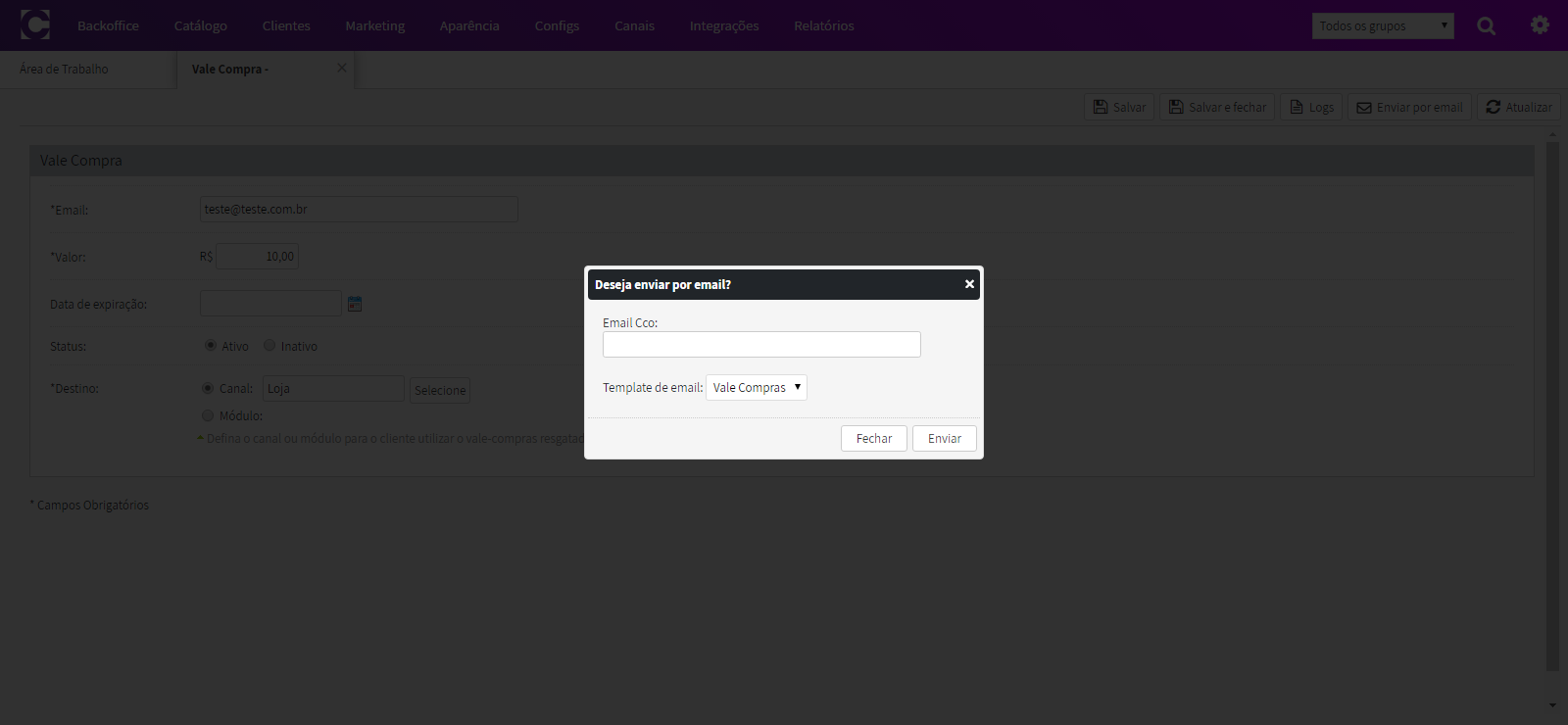This screenshot has height=725, width=1568.
Task: Open the search magnifier icon
Action: click(x=1486, y=25)
